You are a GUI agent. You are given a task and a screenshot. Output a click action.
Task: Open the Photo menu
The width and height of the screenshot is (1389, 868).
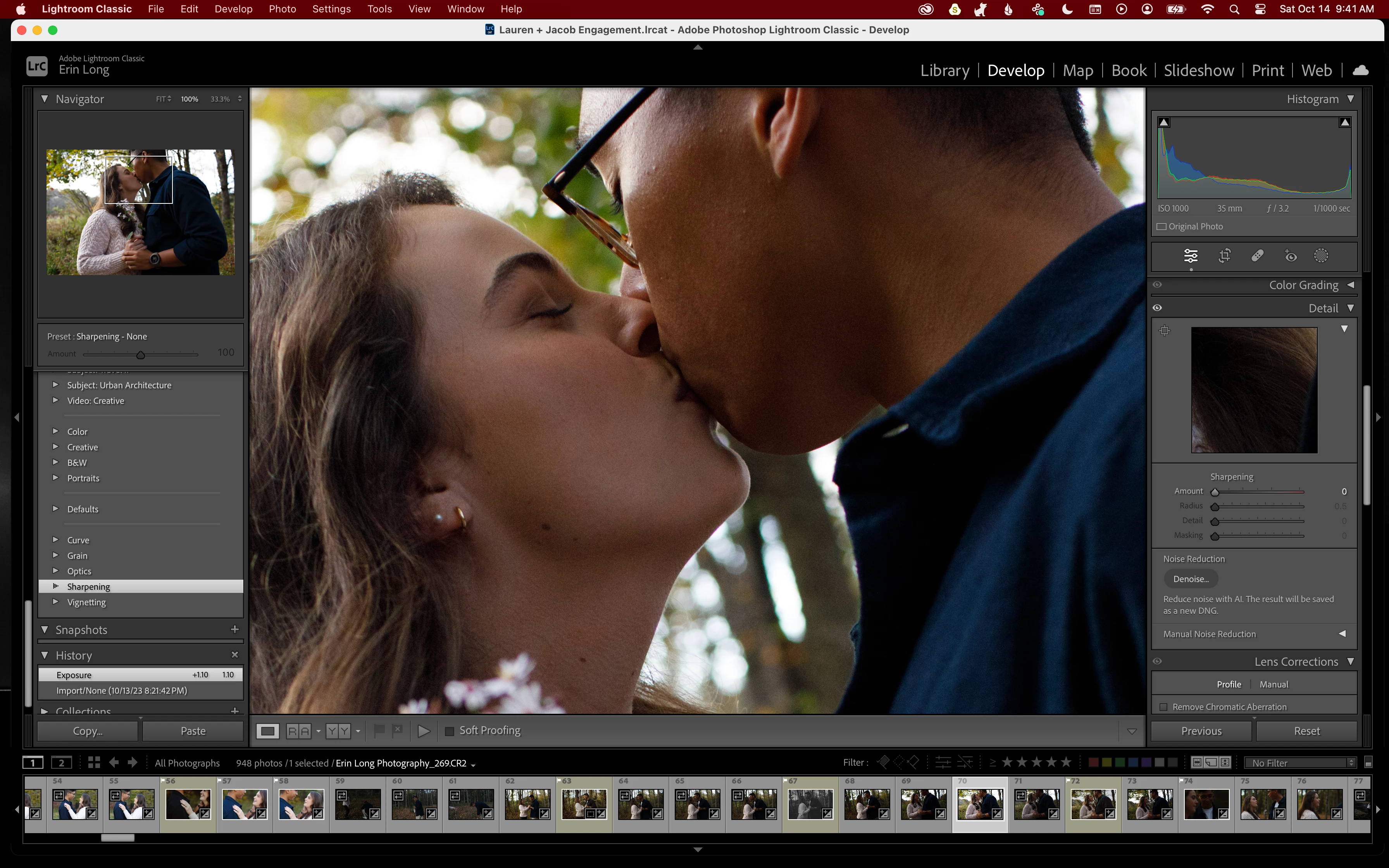coord(282,9)
